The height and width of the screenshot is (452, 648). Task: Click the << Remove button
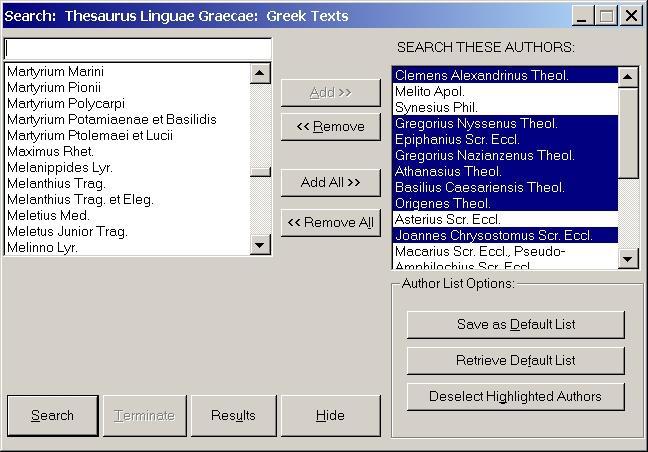(331, 126)
